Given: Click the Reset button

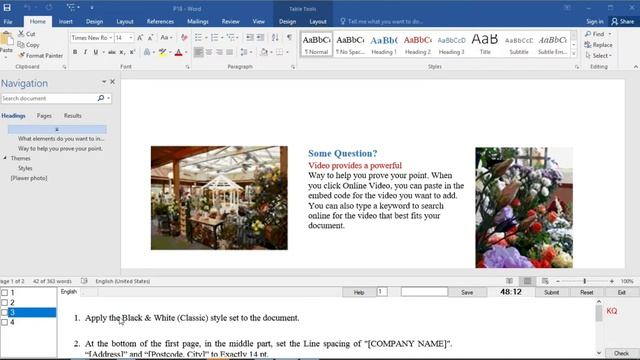Looking at the screenshot, I should click(587, 292).
